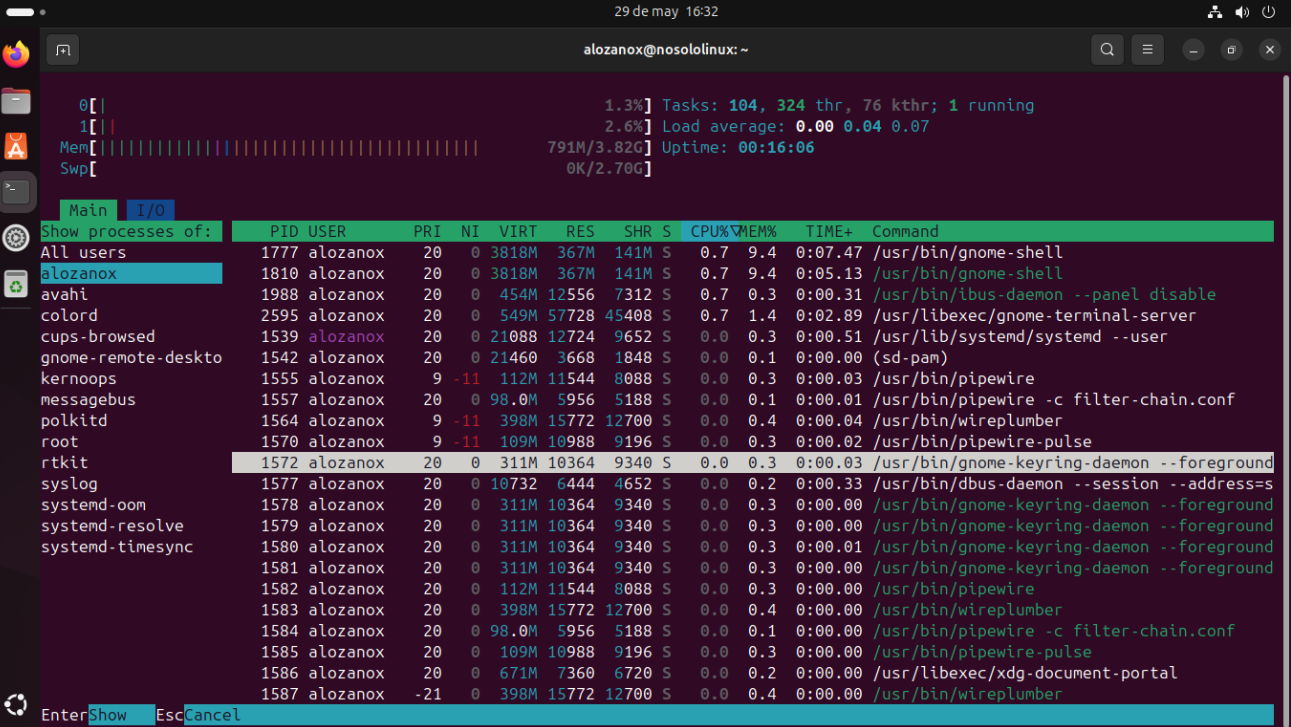1291x727 pixels.
Task: Choose All users filter entry
Action: pos(84,253)
